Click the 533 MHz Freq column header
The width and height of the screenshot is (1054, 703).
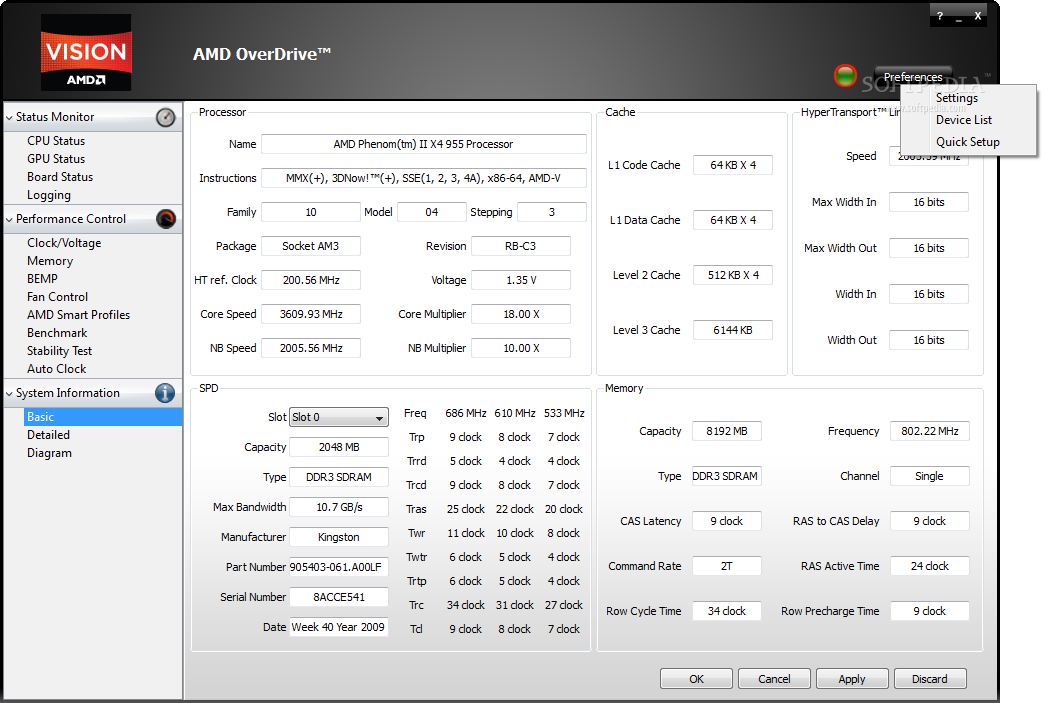click(x=564, y=413)
